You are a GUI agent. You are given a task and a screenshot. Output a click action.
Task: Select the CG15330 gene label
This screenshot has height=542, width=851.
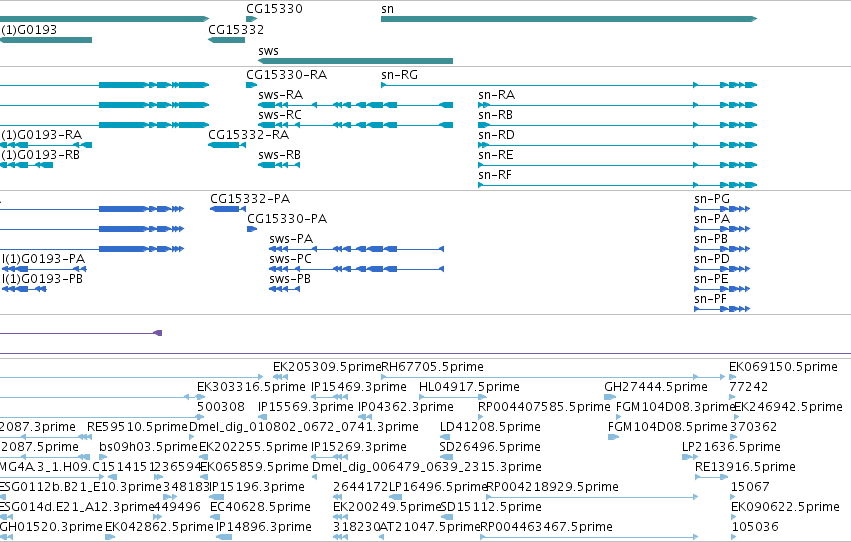pos(274,9)
